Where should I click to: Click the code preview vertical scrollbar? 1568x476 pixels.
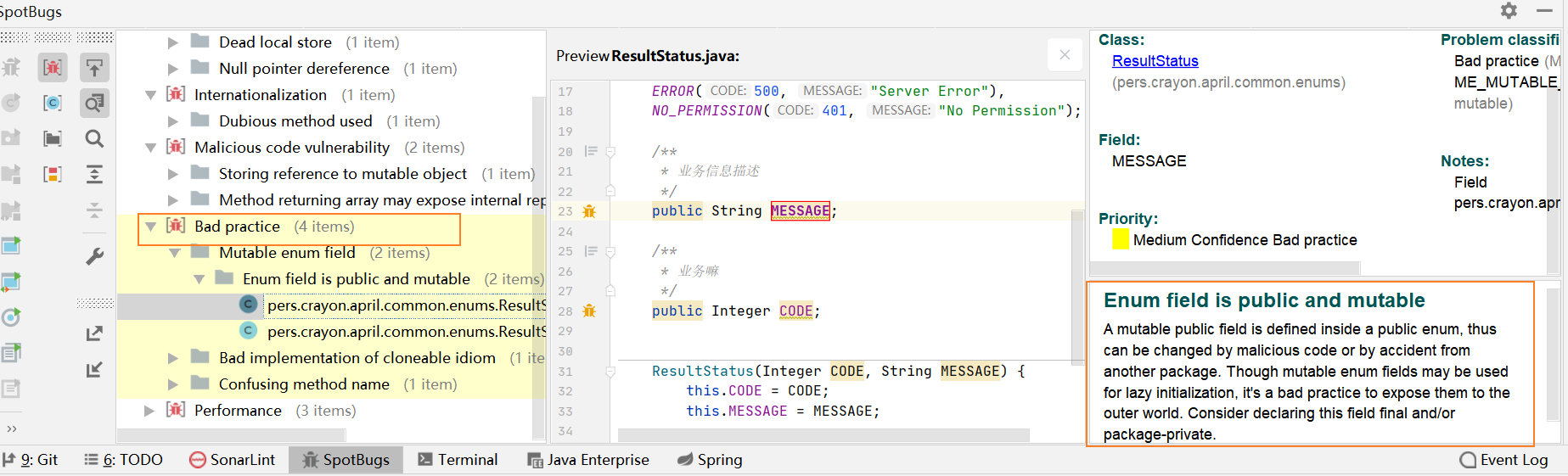(1077, 287)
